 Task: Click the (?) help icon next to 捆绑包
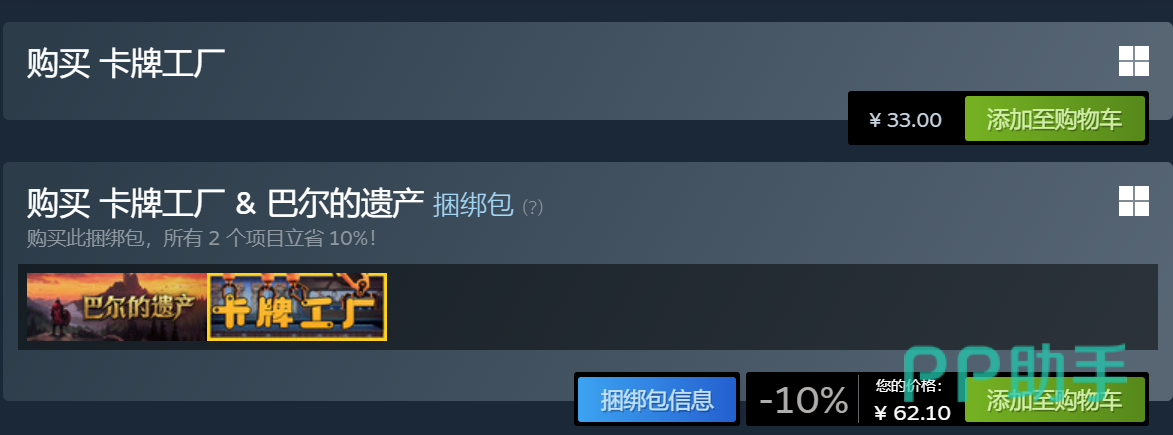click(532, 207)
